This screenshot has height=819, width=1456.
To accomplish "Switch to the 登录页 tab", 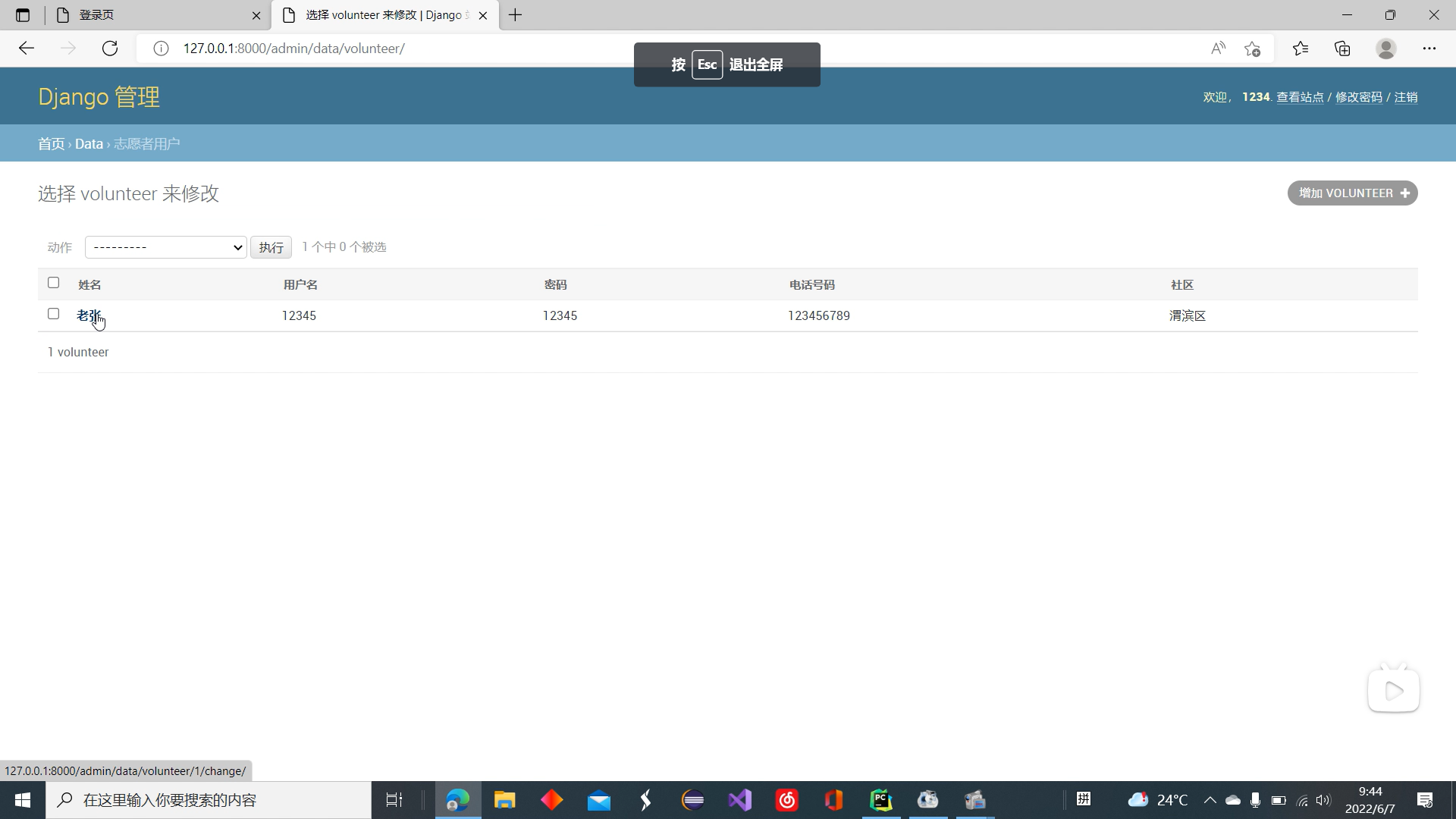I will click(x=158, y=15).
